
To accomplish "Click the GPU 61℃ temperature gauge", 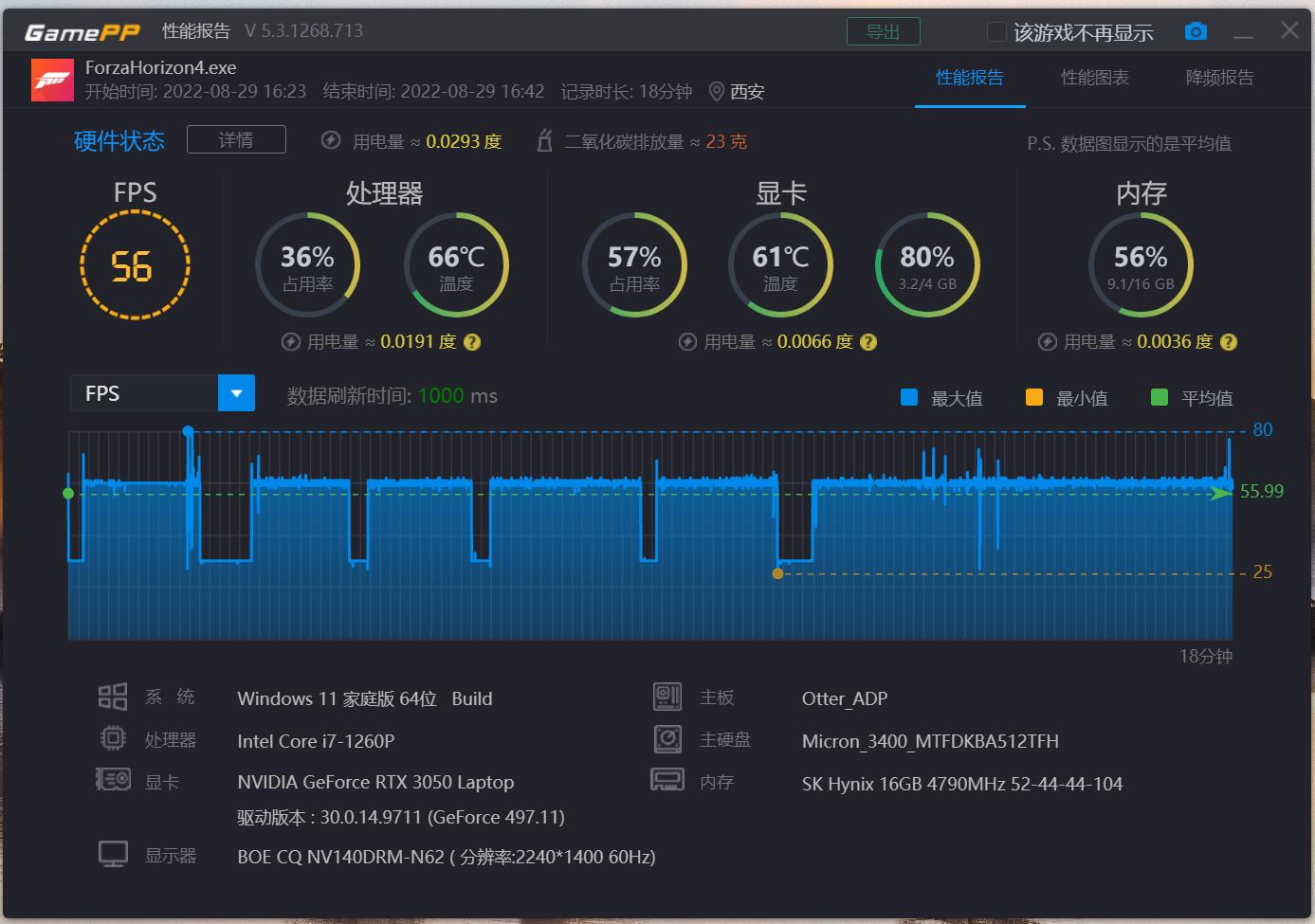I will 780,265.
